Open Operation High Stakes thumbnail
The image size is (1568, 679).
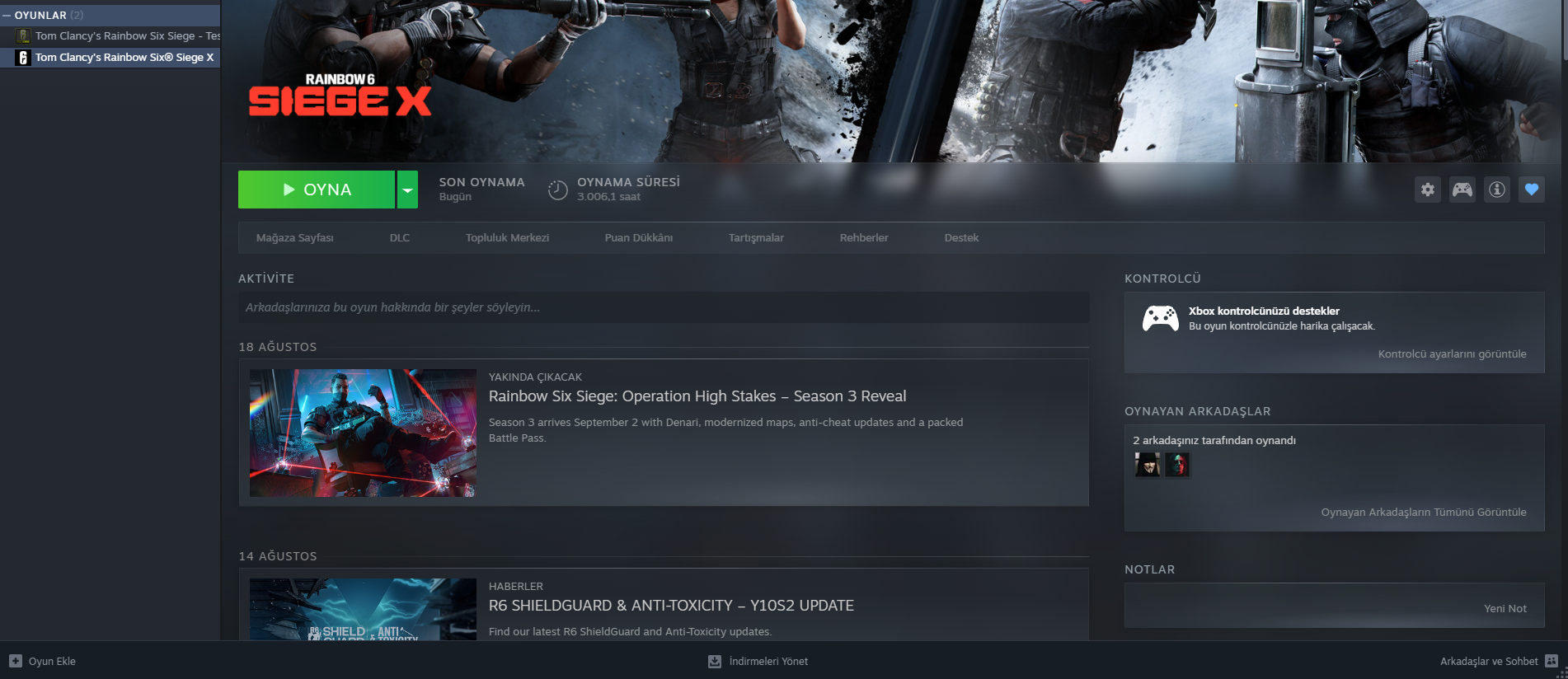(x=363, y=433)
